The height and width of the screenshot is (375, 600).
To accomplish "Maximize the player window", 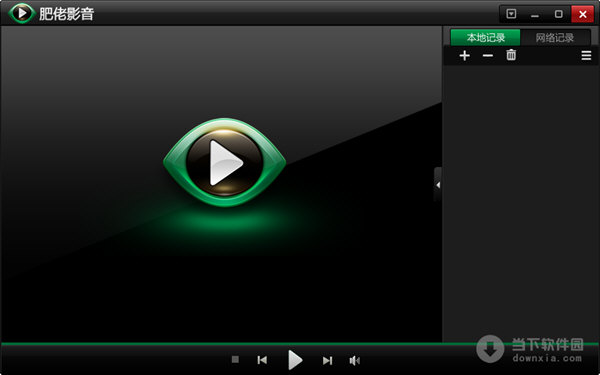I will click(x=559, y=14).
